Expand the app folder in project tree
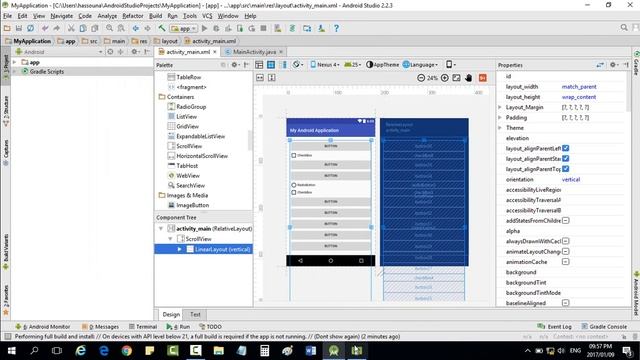Viewport: 640px width, 360px height. click(15, 62)
